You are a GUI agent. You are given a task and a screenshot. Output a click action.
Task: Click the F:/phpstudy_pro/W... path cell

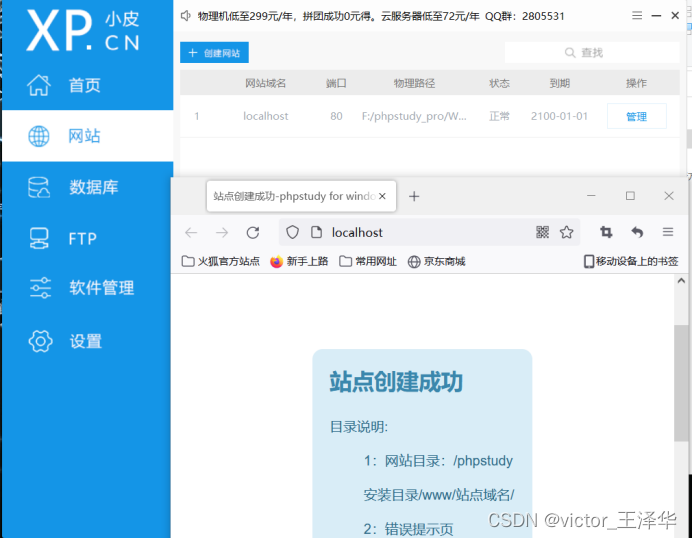pyautogui.click(x=414, y=116)
